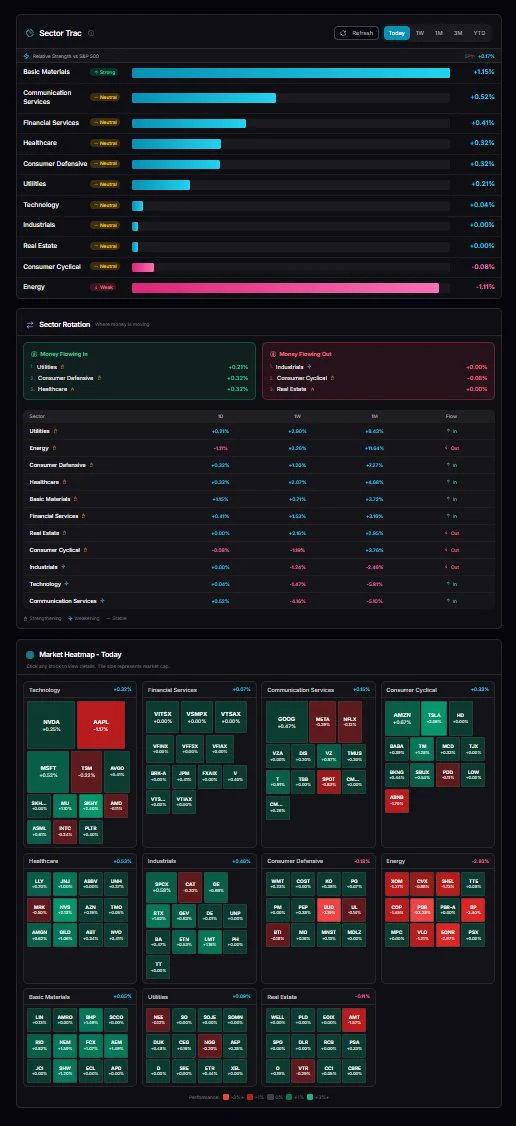Open the GOOG tile in Communication Services

[x=287, y=722]
